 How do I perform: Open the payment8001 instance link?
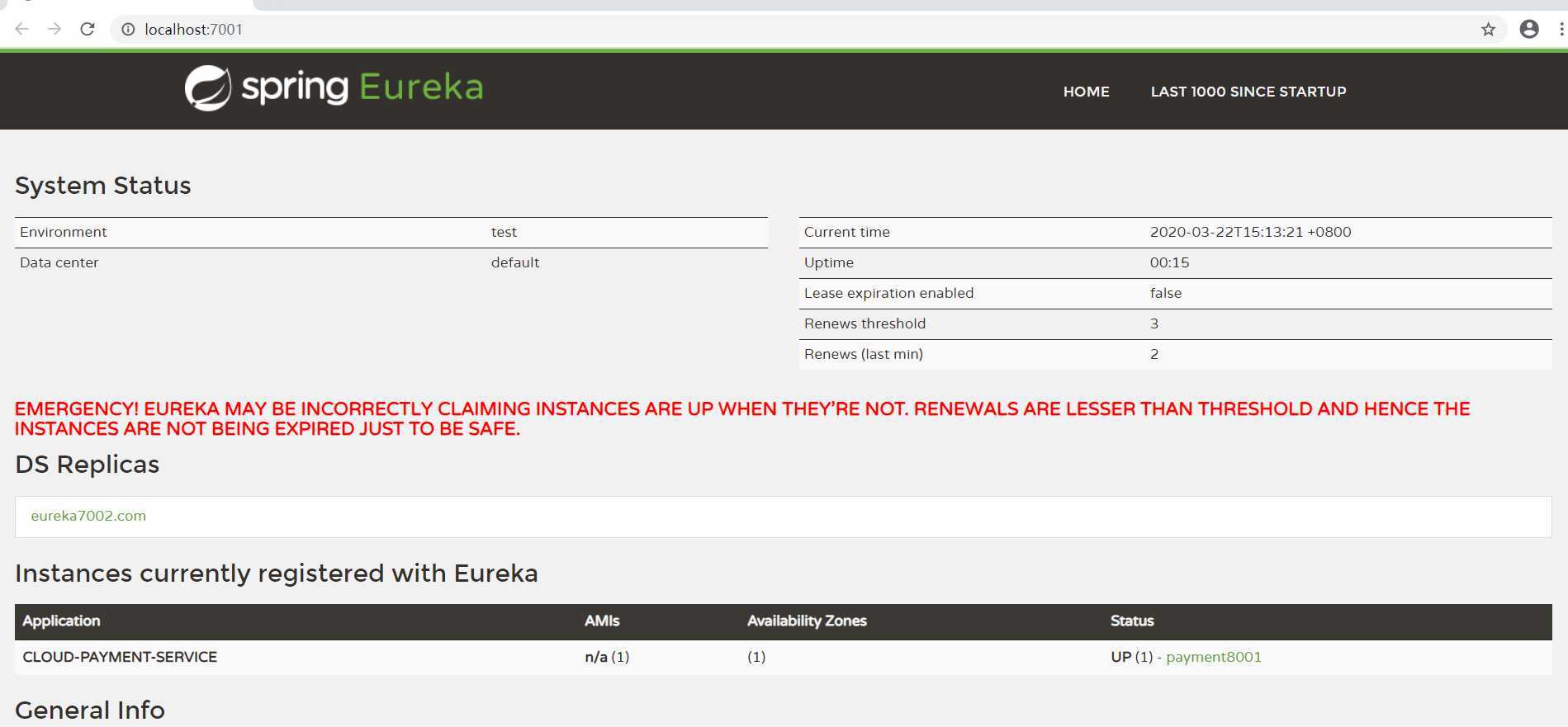[1214, 657]
